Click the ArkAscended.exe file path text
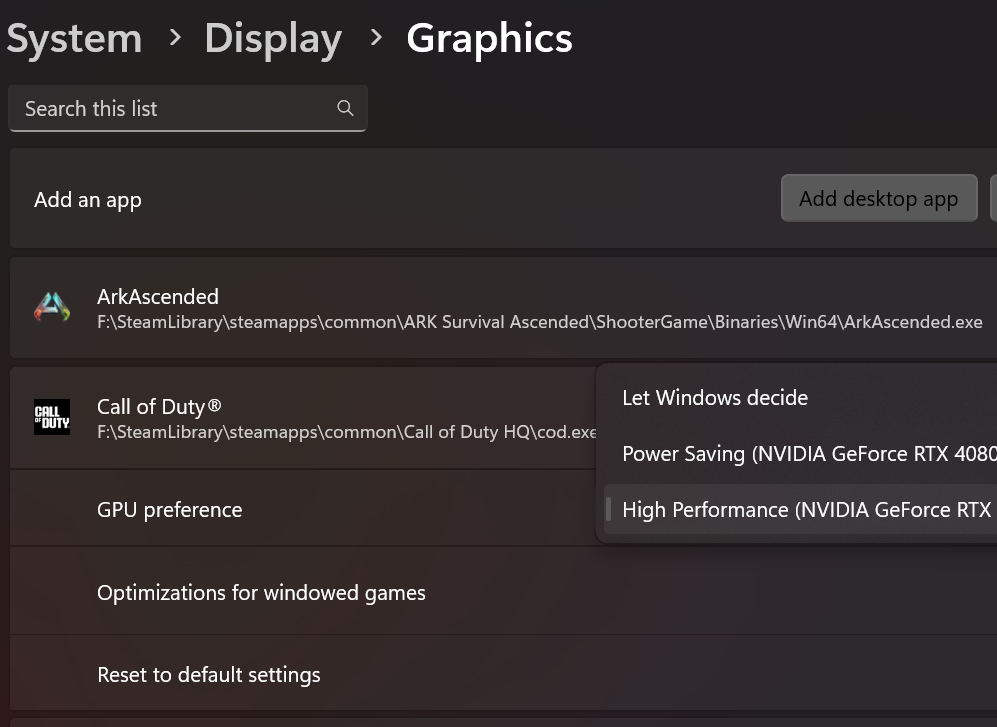 [539, 322]
